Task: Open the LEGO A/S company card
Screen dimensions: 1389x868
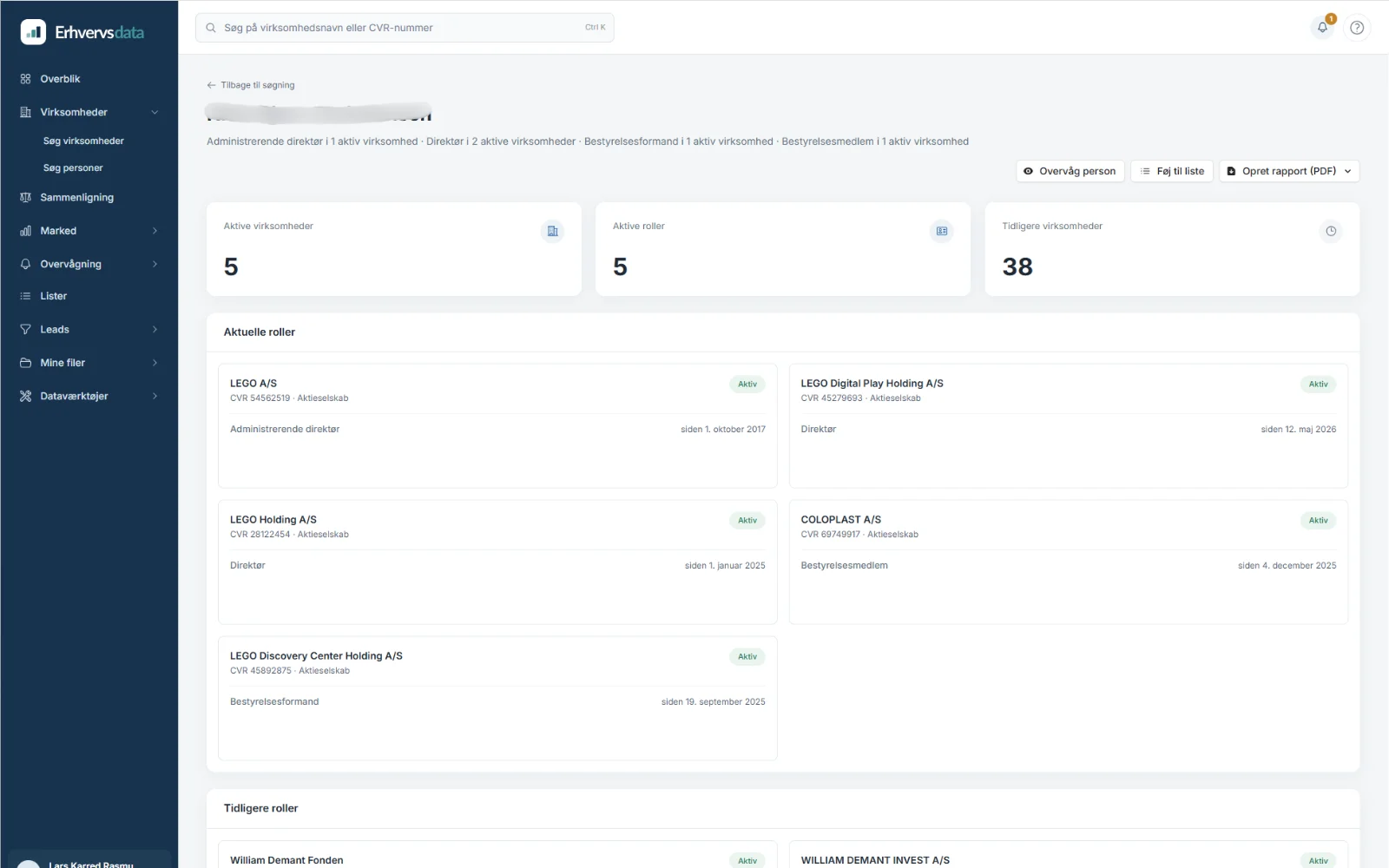Action: [x=497, y=425]
